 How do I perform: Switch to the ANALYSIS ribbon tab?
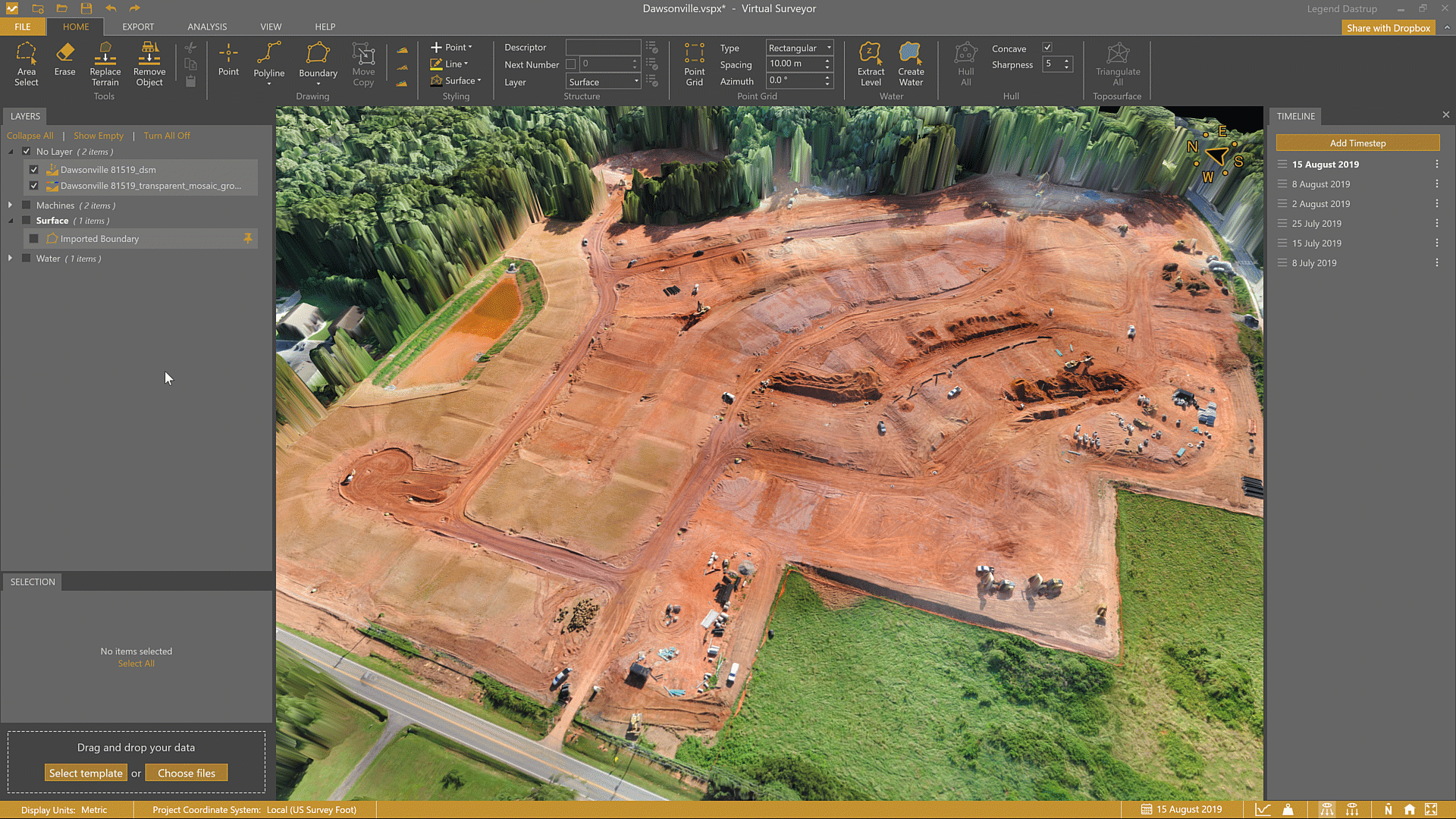coord(207,27)
